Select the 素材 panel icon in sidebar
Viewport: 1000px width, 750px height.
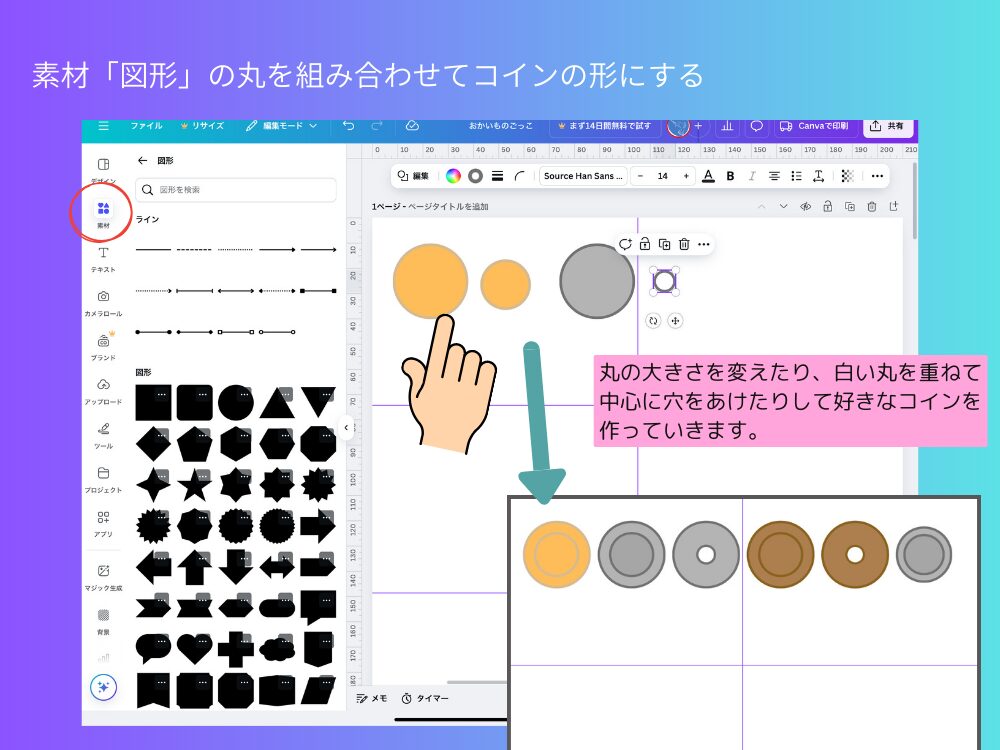102,213
